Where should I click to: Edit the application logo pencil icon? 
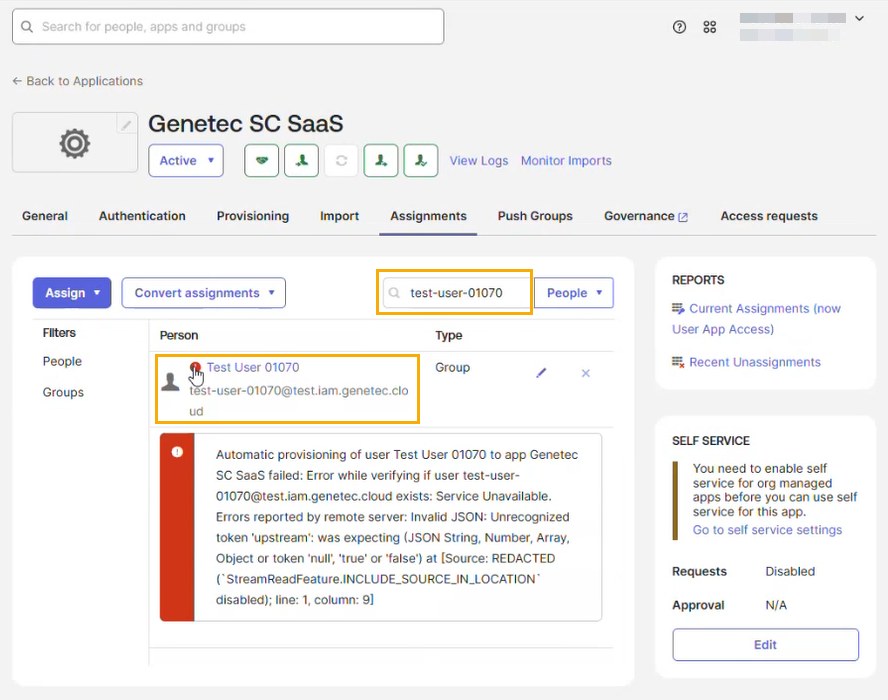(127, 124)
